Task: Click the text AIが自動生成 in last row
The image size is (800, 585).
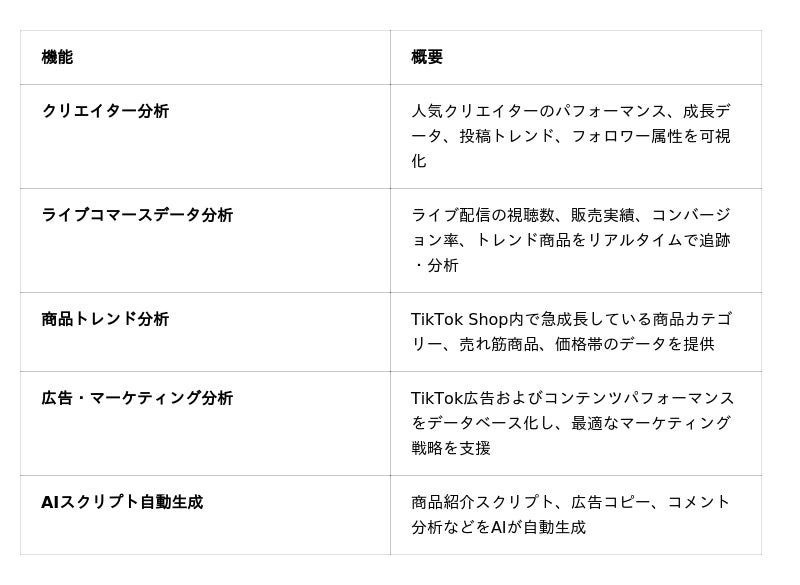Action: click(x=538, y=527)
